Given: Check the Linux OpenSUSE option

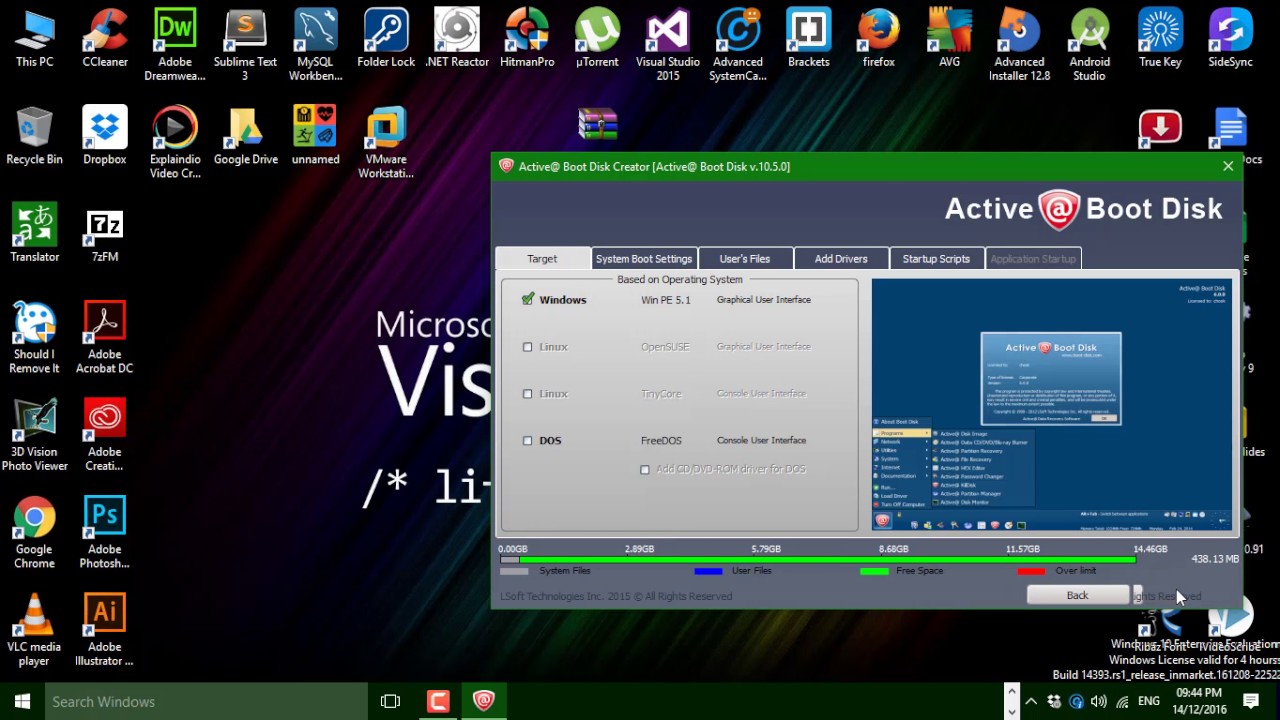Looking at the screenshot, I should (528, 347).
